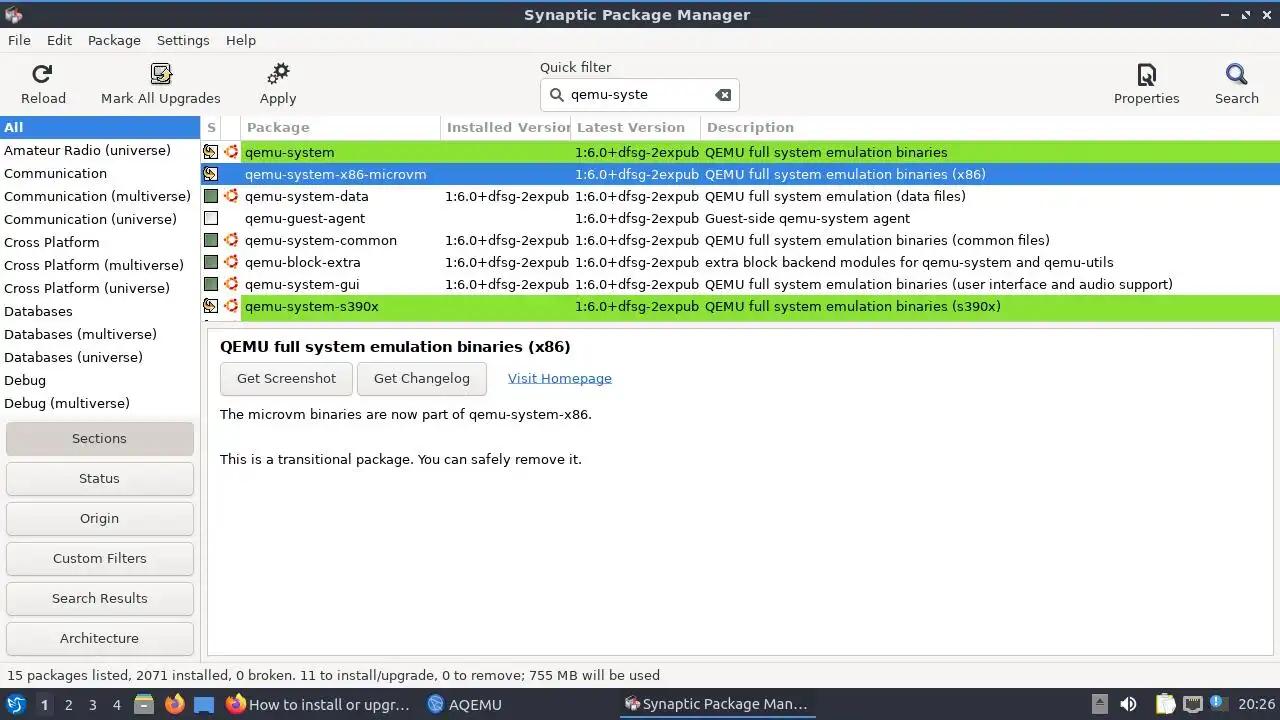Open the Package menu
This screenshot has width=1280, height=720.
(114, 40)
